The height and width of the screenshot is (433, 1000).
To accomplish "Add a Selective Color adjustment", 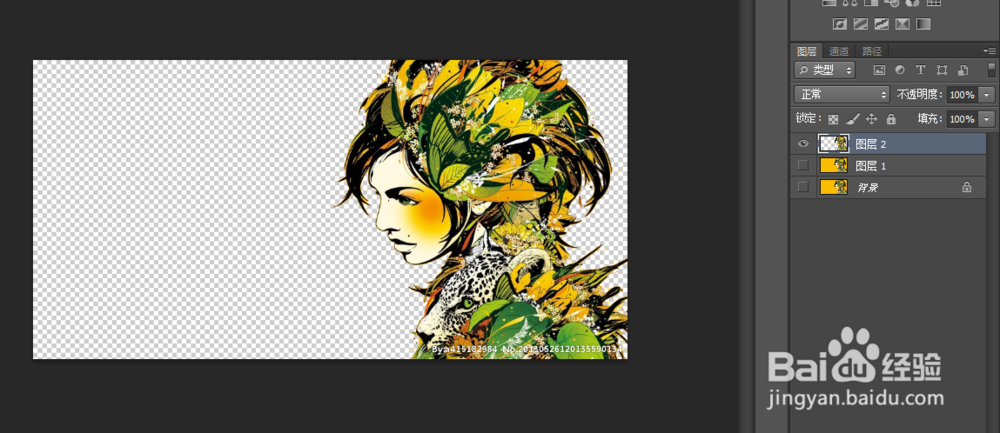I will 902,24.
